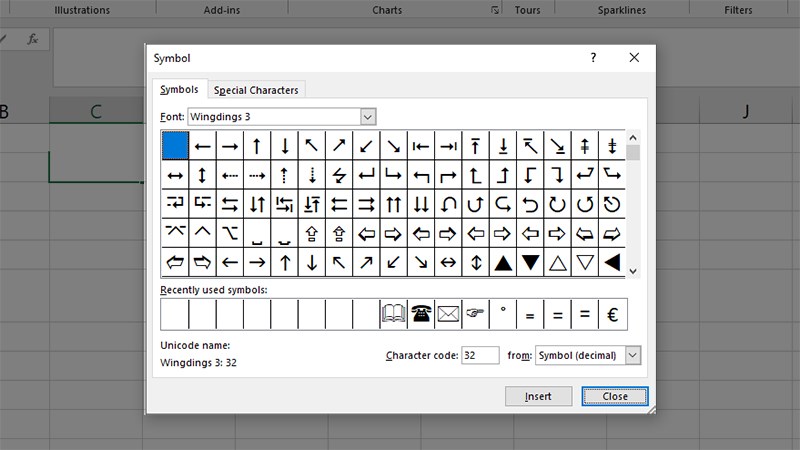800x450 pixels.
Task: Open the dialog help question mark
Action: (x=593, y=58)
